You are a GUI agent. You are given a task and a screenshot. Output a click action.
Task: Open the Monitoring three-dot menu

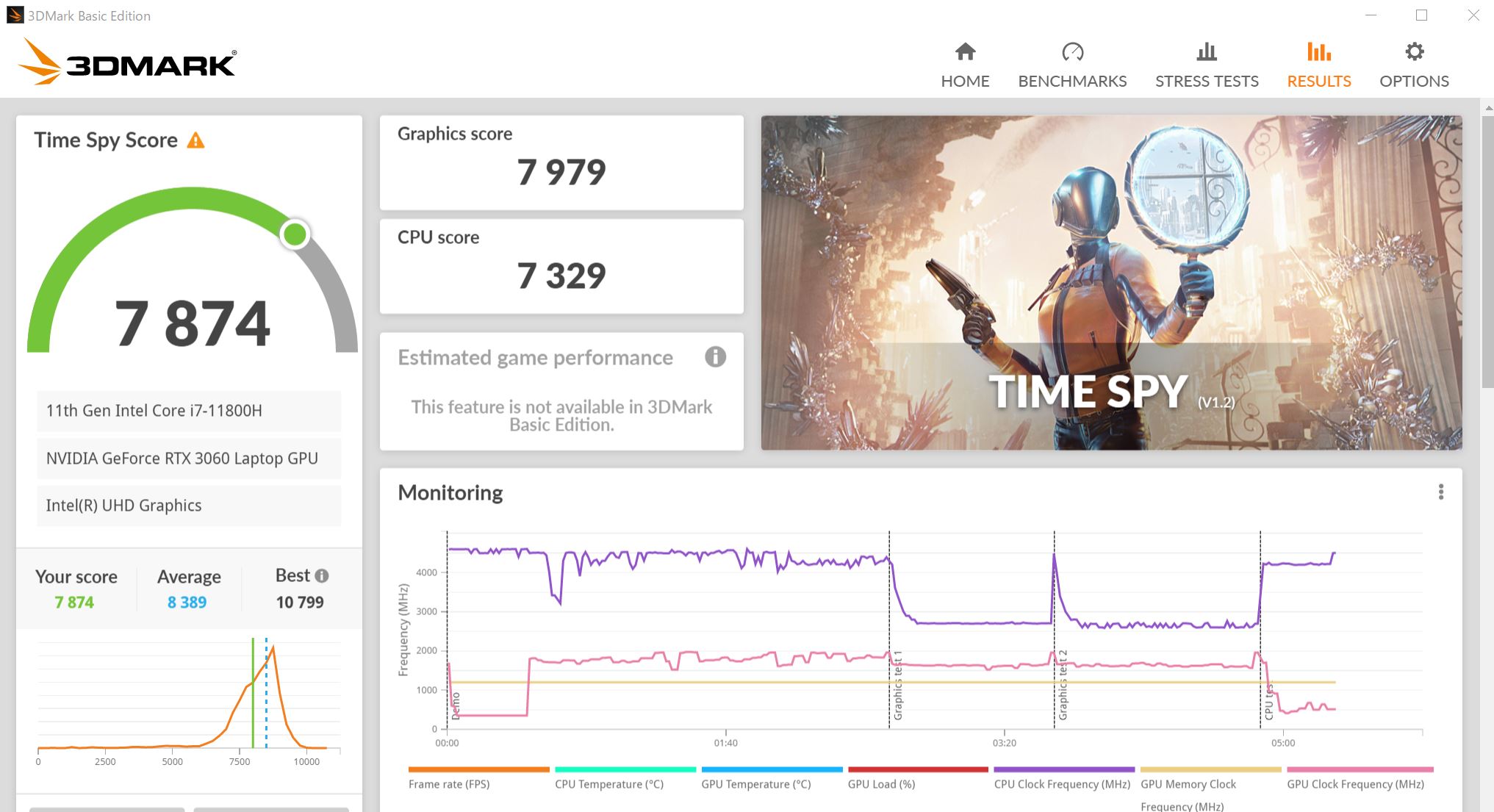tap(1440, 492)
